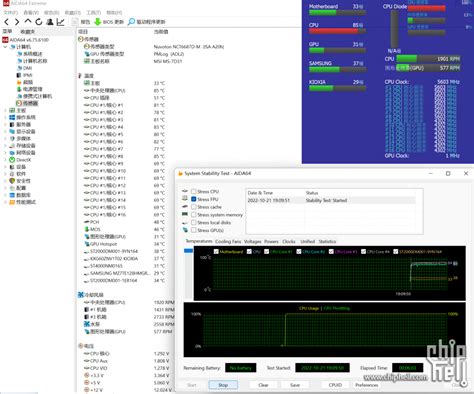Click the 当前值 column header
The image size is (474, 394).
pos(161,32)
